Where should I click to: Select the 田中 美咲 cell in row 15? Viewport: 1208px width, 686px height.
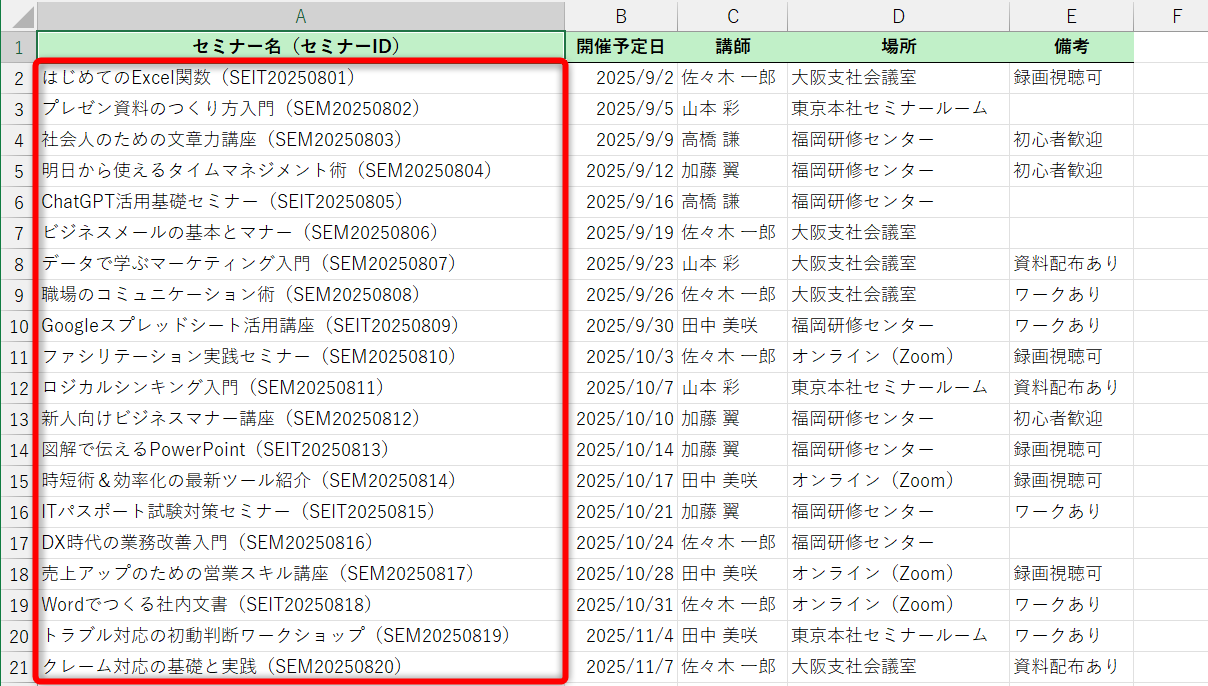pos(732,480)
